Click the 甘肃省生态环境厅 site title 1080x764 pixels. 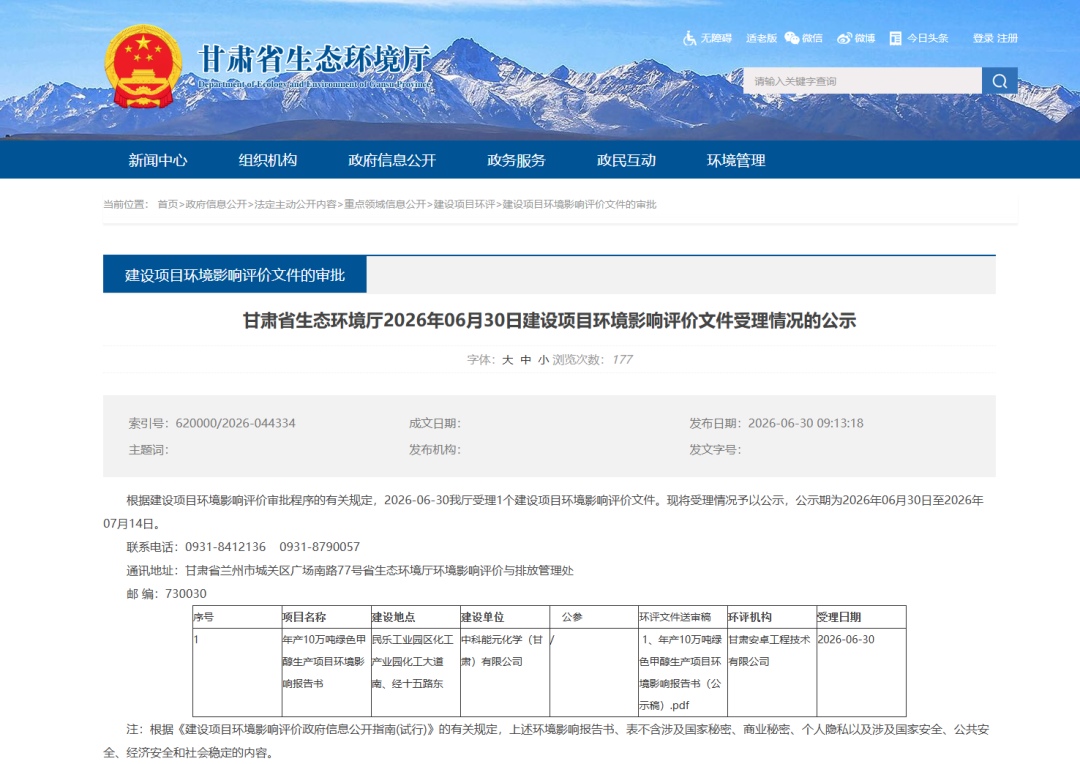[315, 59]
